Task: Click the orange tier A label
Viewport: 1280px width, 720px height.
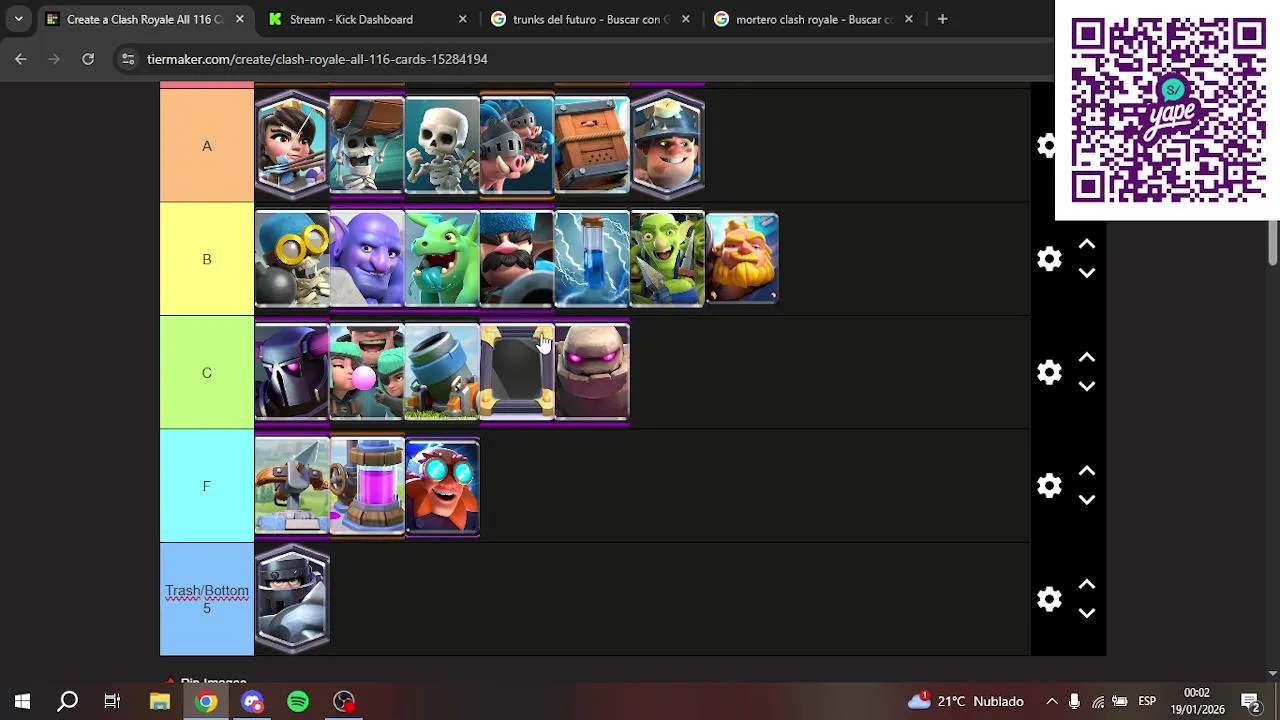Action: 207,146
